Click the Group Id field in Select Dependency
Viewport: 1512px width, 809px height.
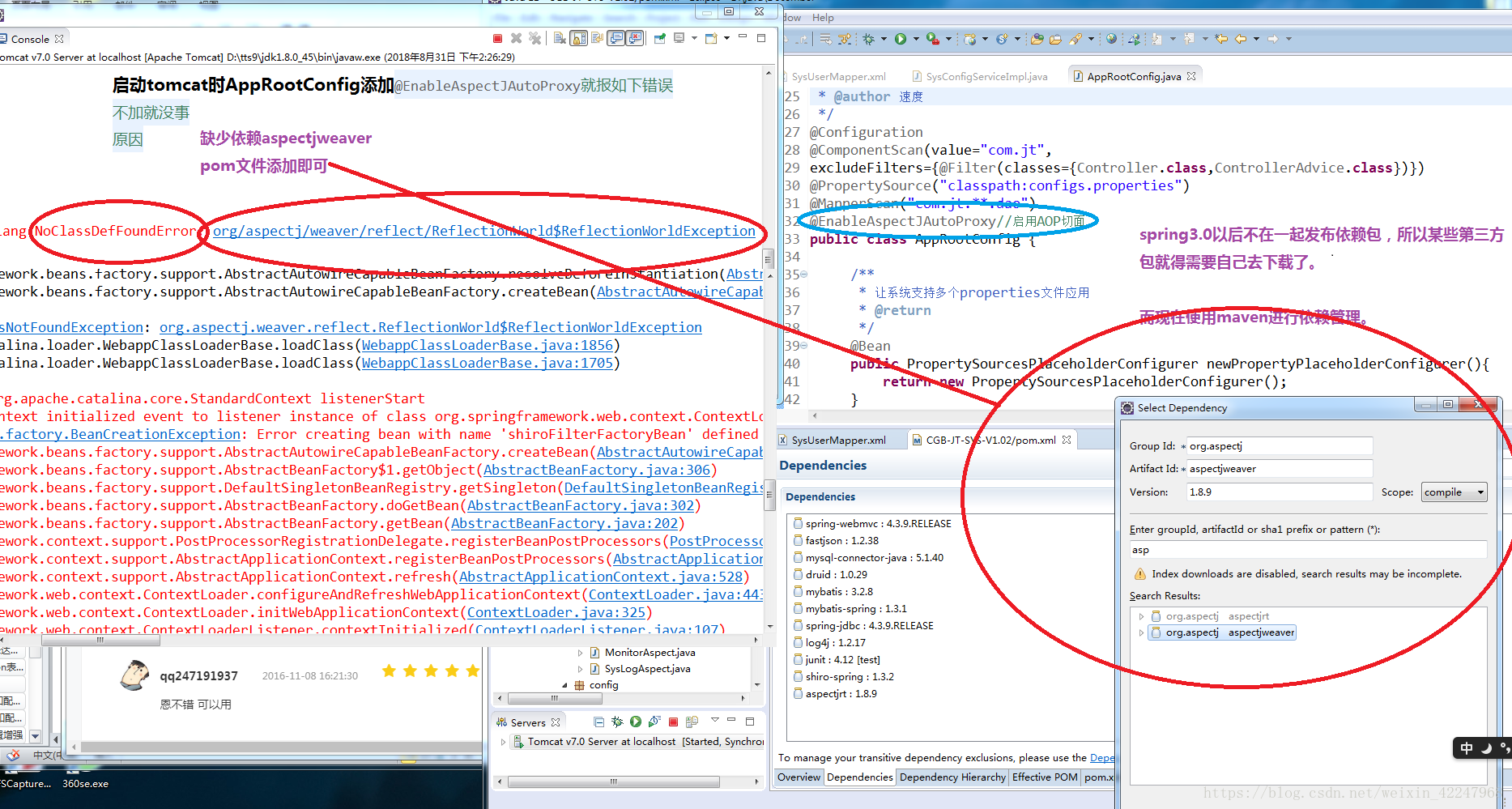tap(1280, 446)
